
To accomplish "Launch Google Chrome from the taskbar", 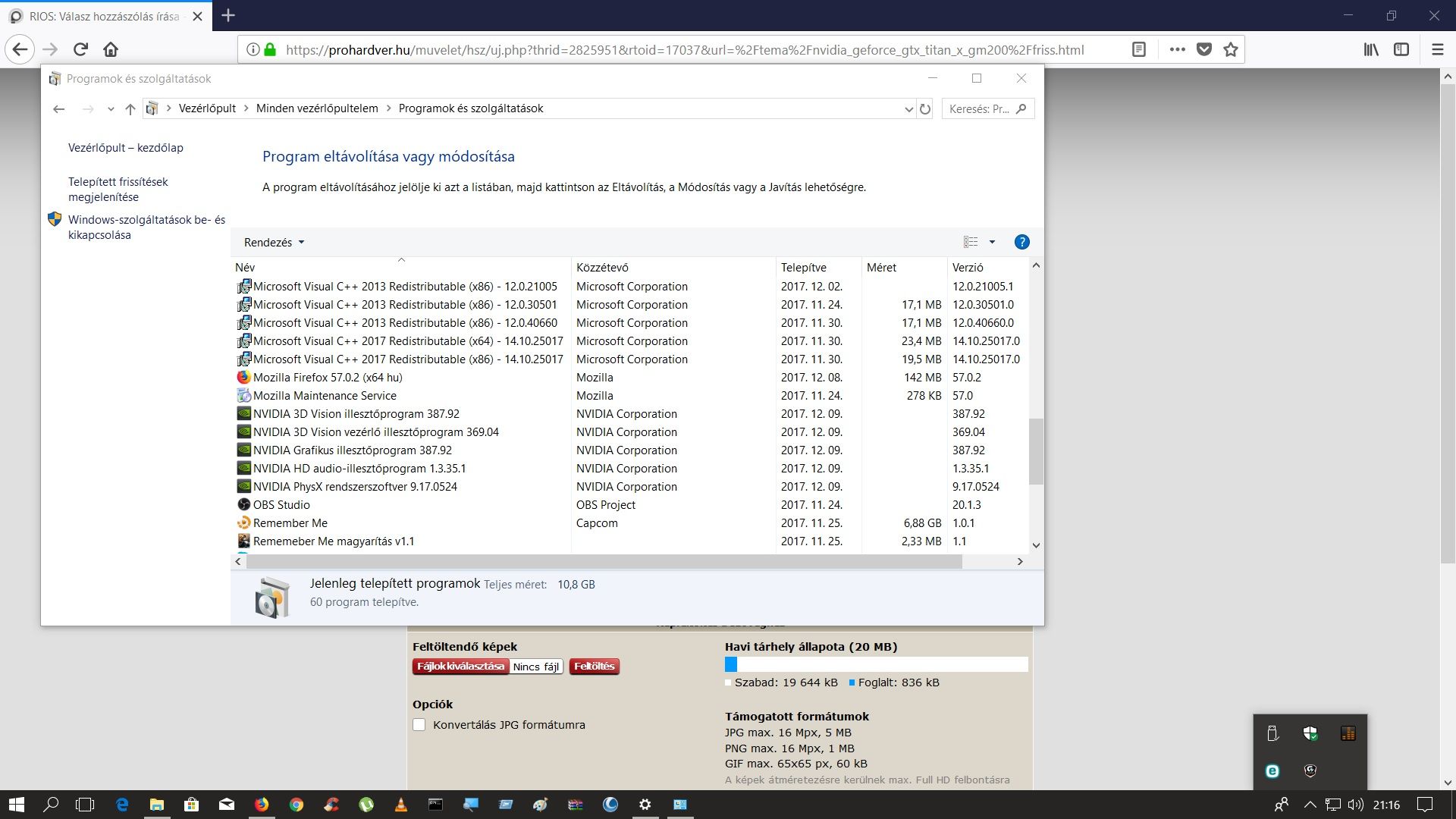I will [x=297, y=805].
